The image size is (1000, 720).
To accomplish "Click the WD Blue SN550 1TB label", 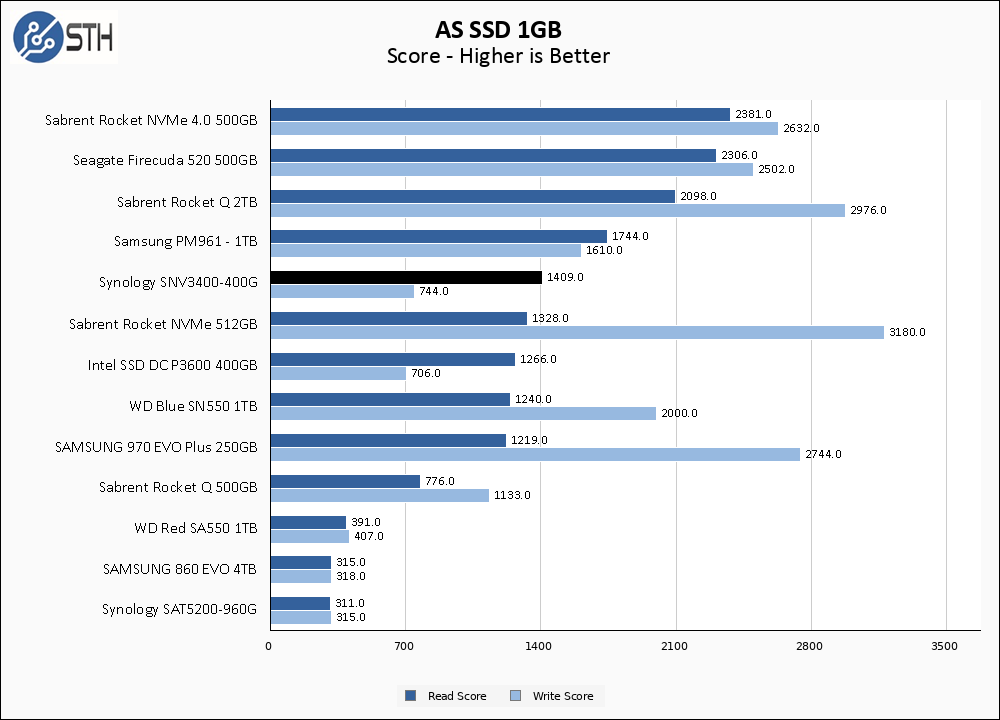I will [193, 406].
